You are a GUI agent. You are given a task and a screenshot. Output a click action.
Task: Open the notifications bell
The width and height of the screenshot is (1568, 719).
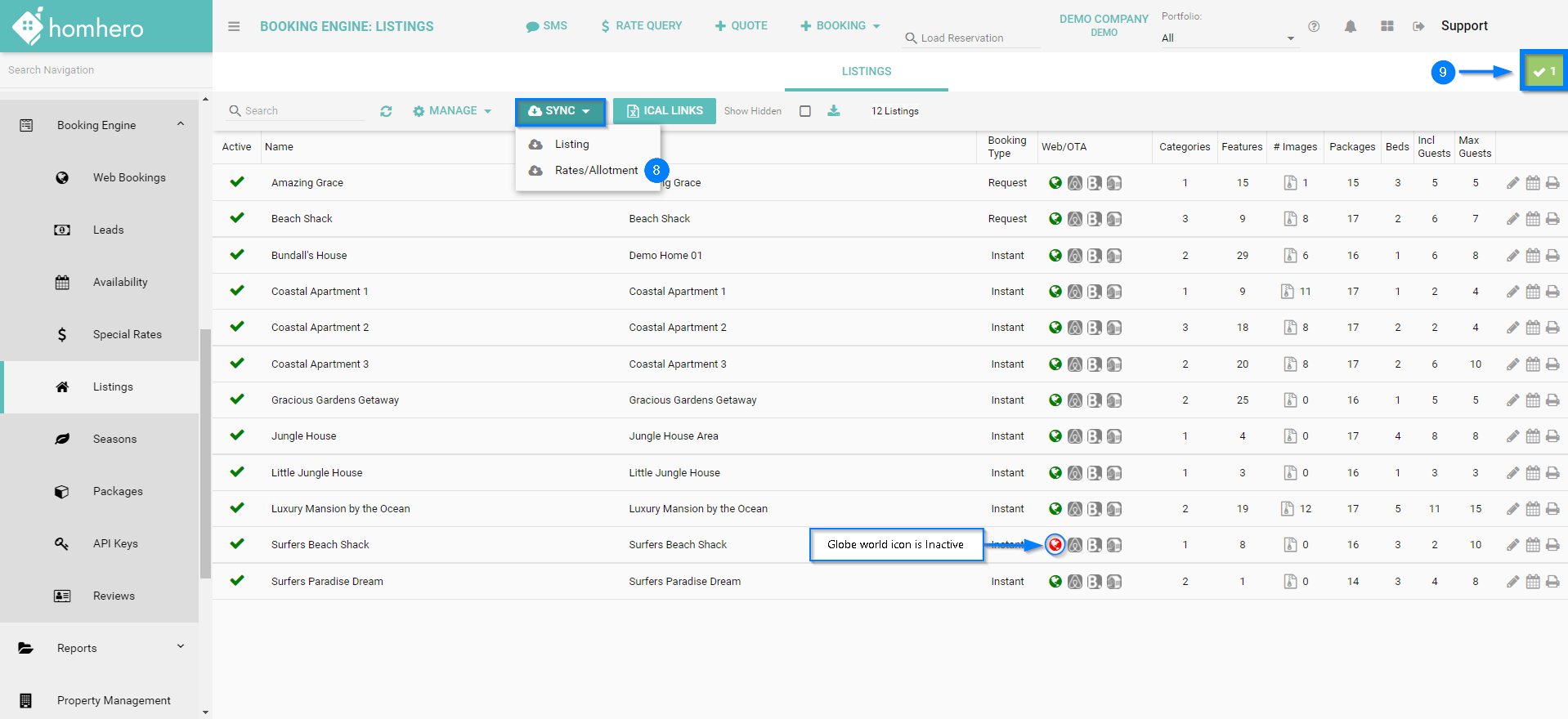pyautogui.click(x=1350, y=26)
